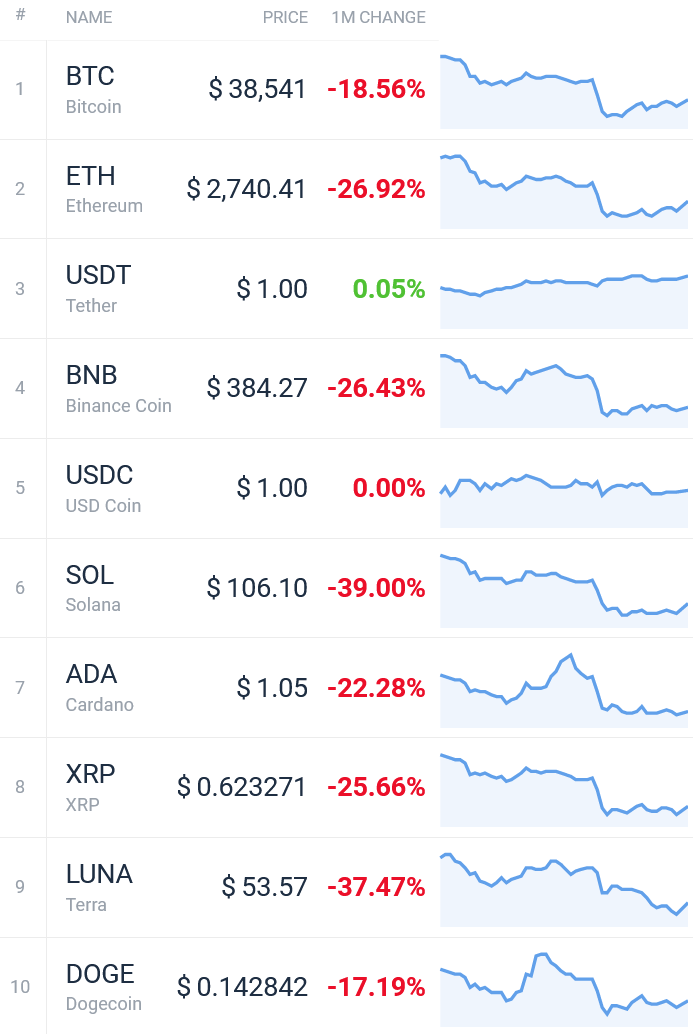Select the Tether USDT name
This screenshot has width=693, height=1034.
tap(99, 289)
